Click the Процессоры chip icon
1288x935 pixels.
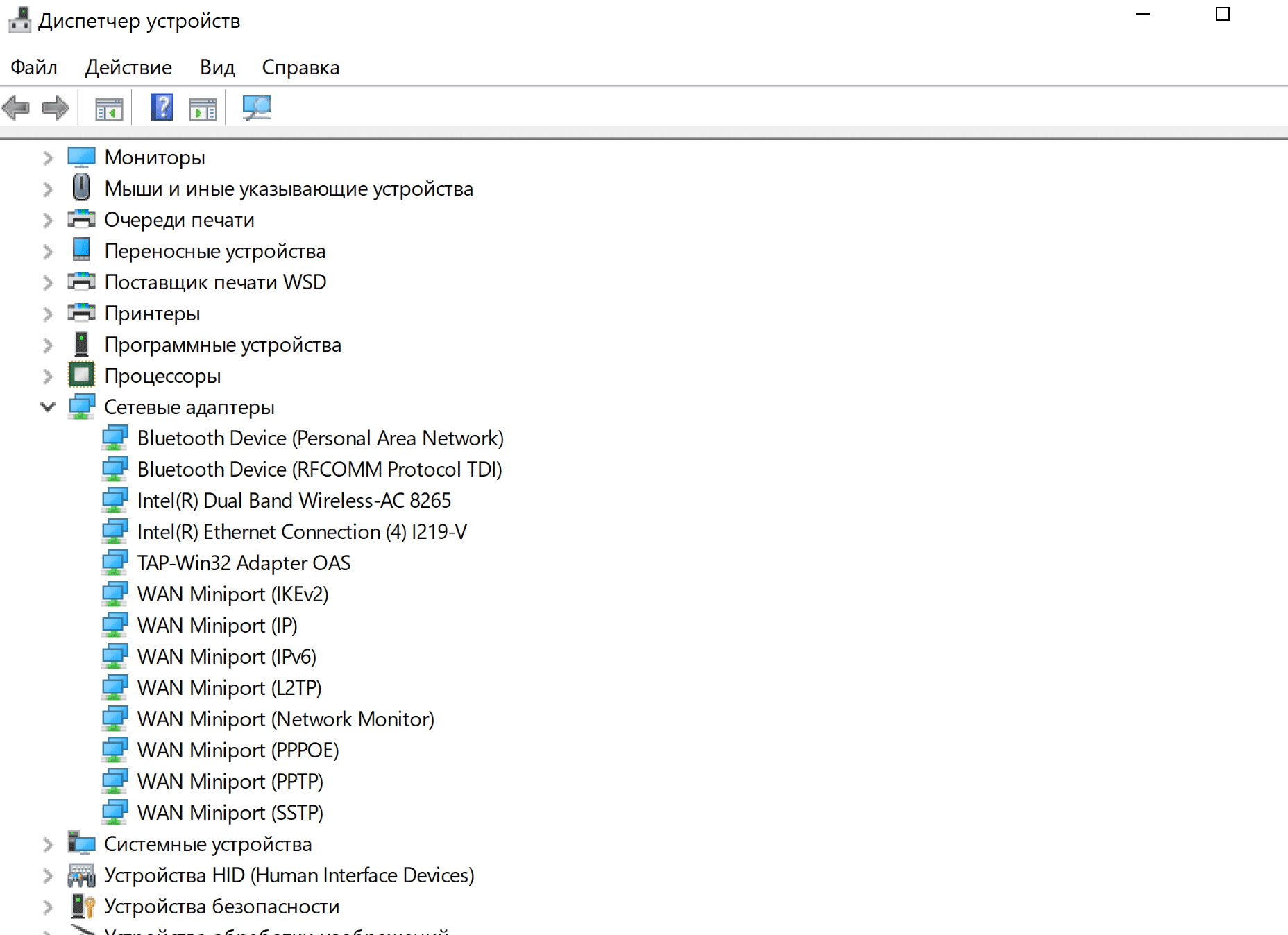point(81,375)
